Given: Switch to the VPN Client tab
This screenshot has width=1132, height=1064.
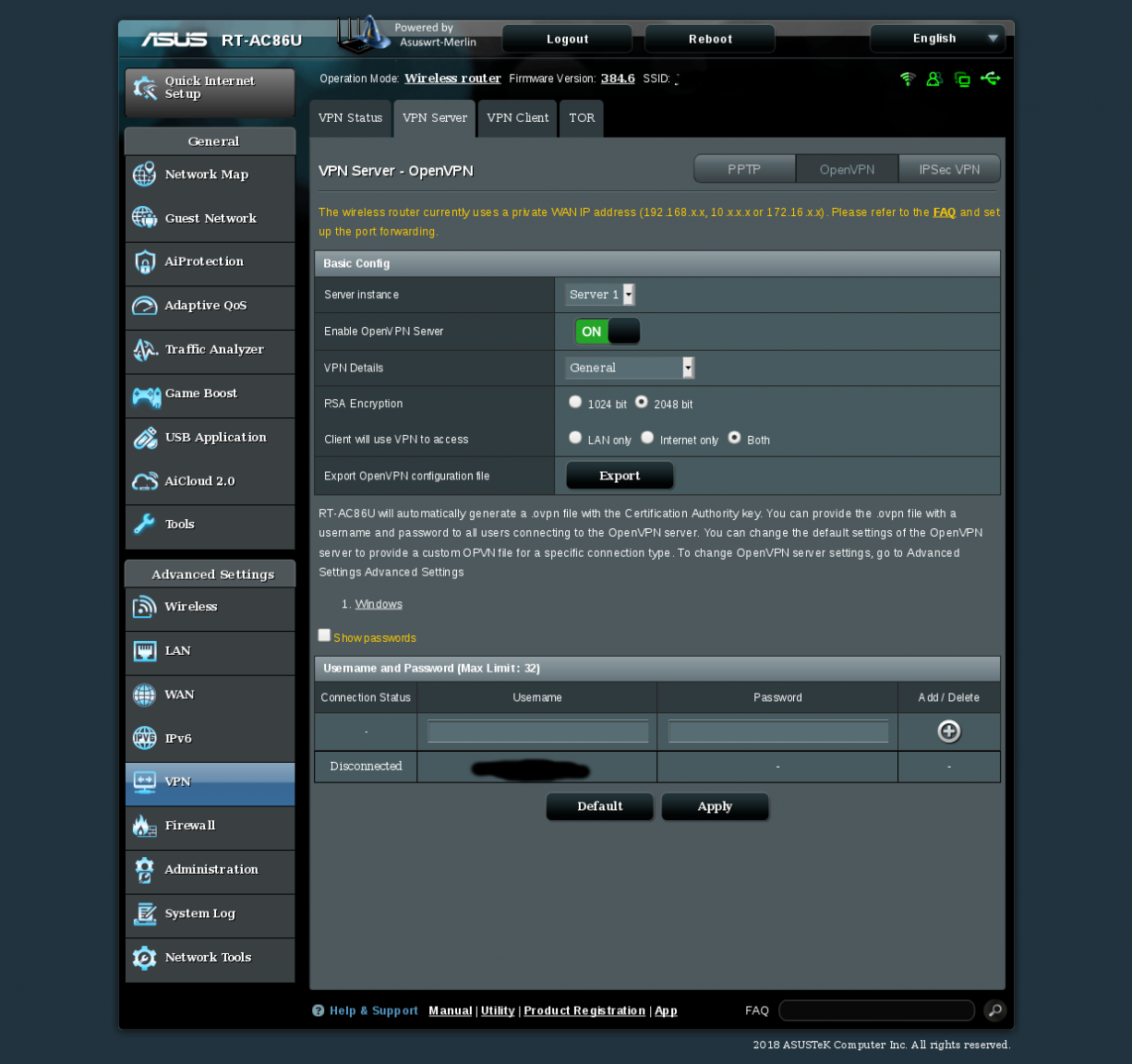Looking at the screenshot, I should [517, 118].
